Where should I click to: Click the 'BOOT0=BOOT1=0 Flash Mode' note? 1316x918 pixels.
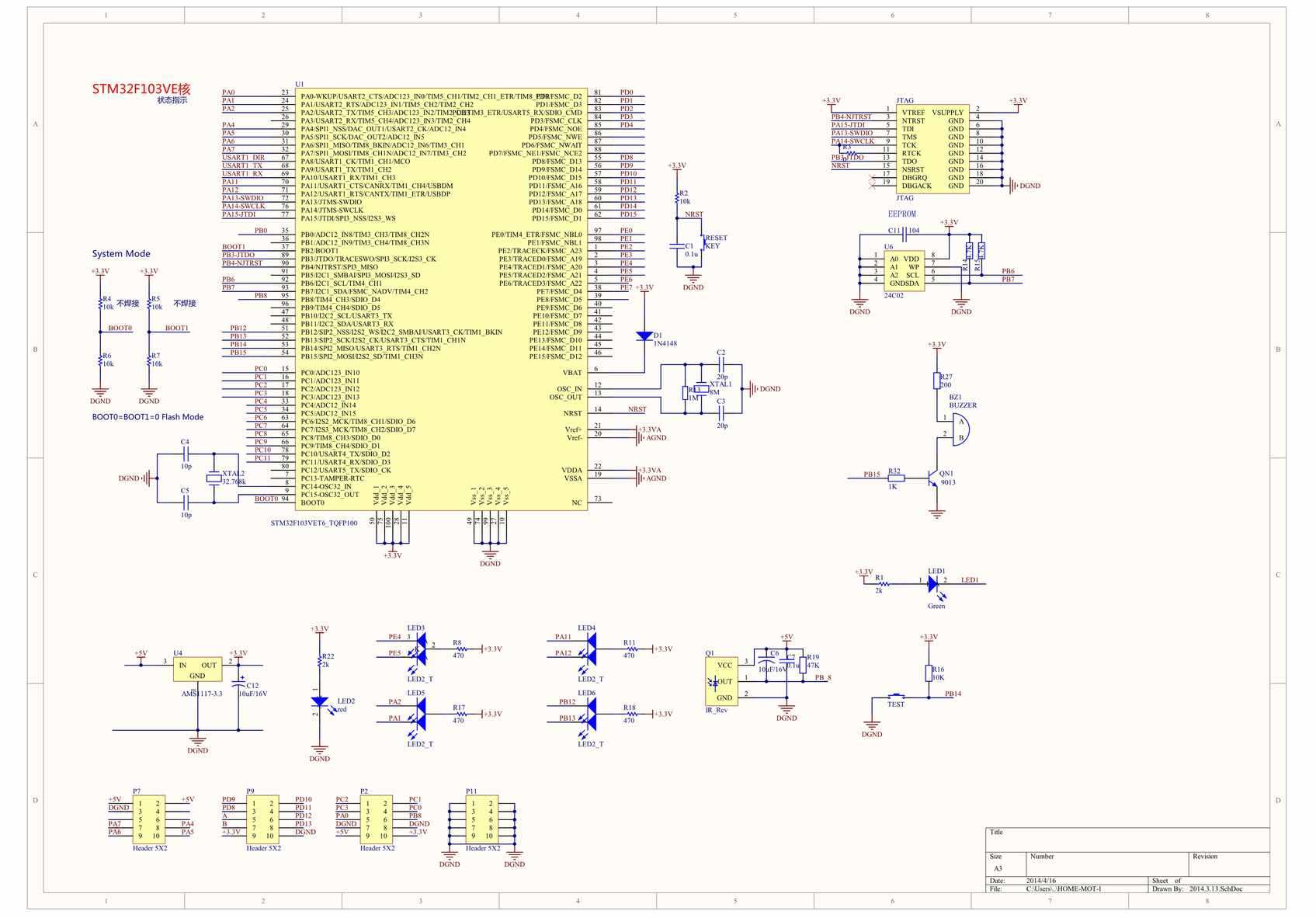(x=148, y=417)
